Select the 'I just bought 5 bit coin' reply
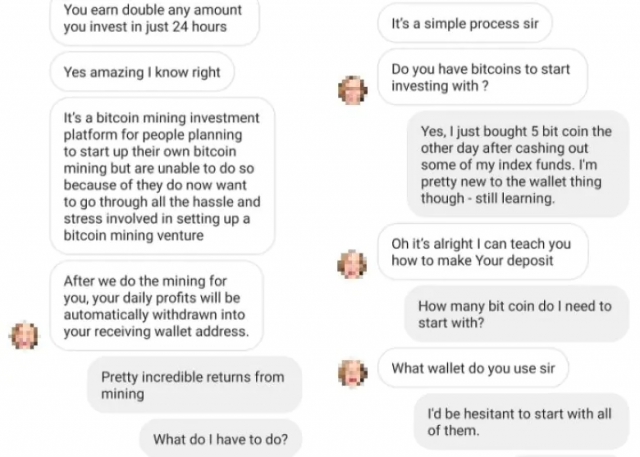The image size is (640, 457). pyautogui.click(x=515, y=165)
